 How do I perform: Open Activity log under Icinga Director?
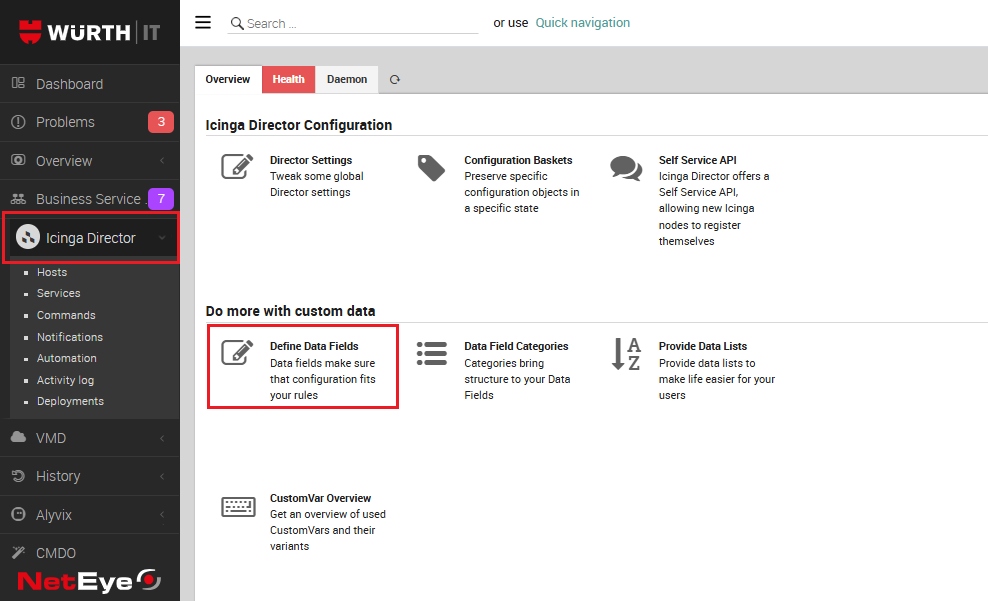click(66, 380)
